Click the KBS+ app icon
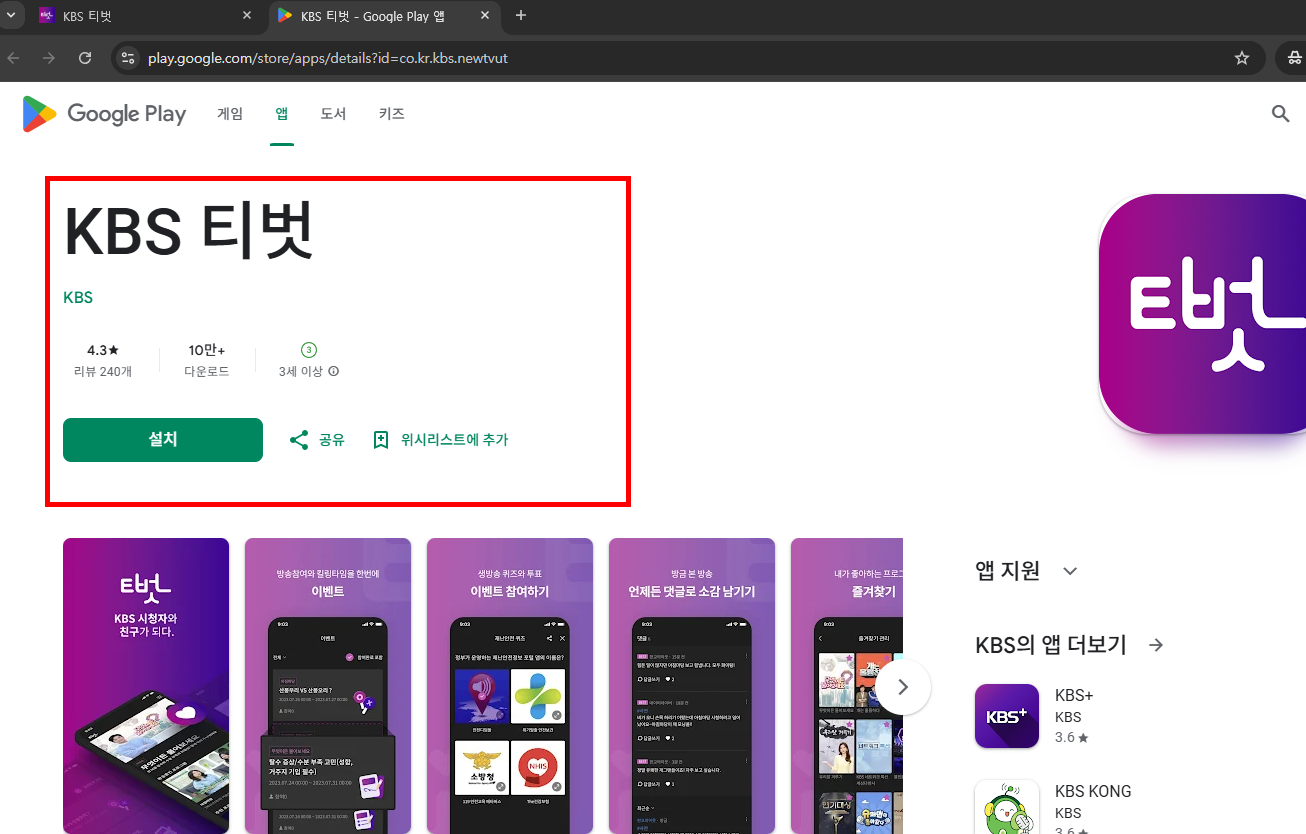This screenshot has height=834, width=1306. [x=1006, y=716]
